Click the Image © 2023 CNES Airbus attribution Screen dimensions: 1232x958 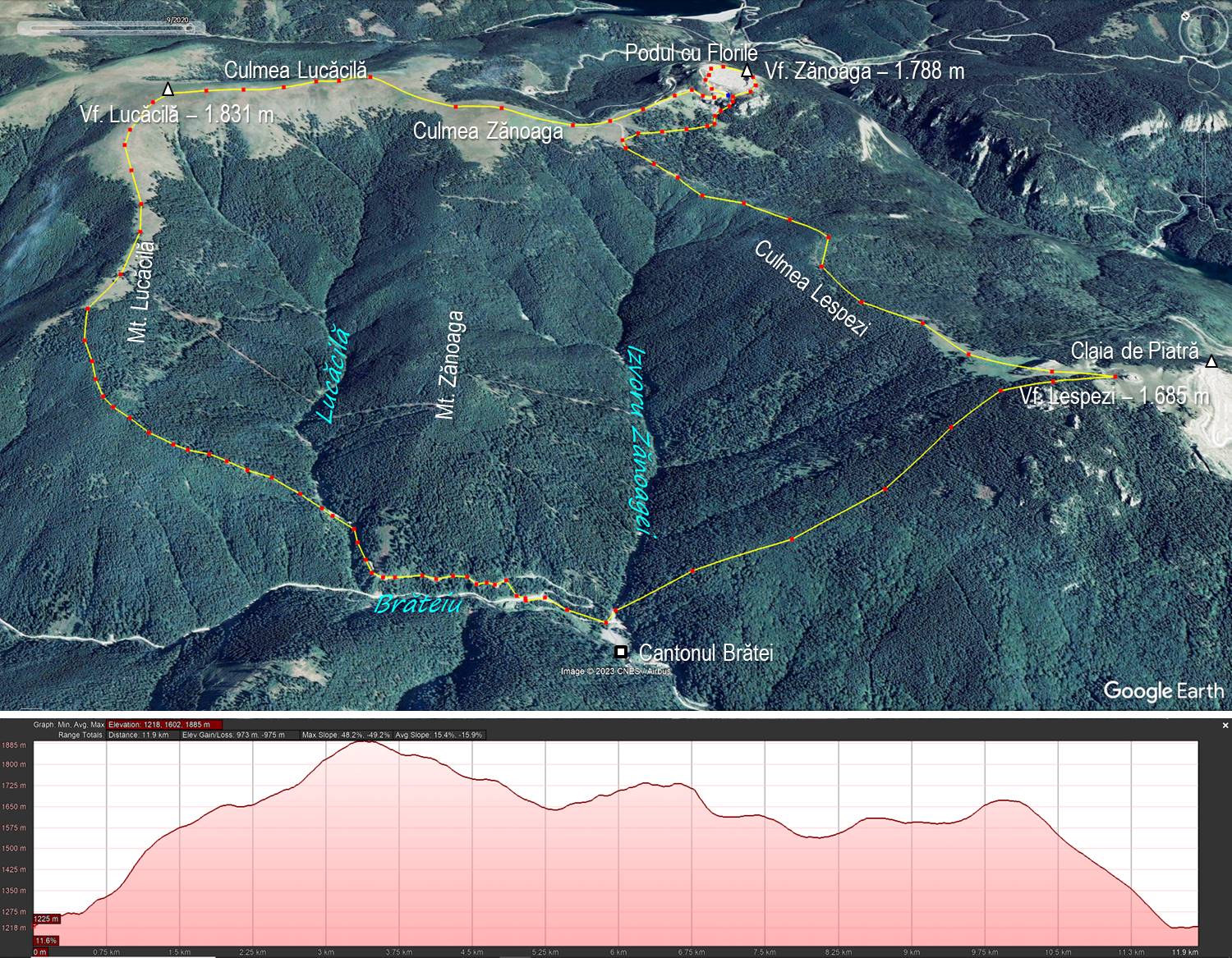[615, 672]
